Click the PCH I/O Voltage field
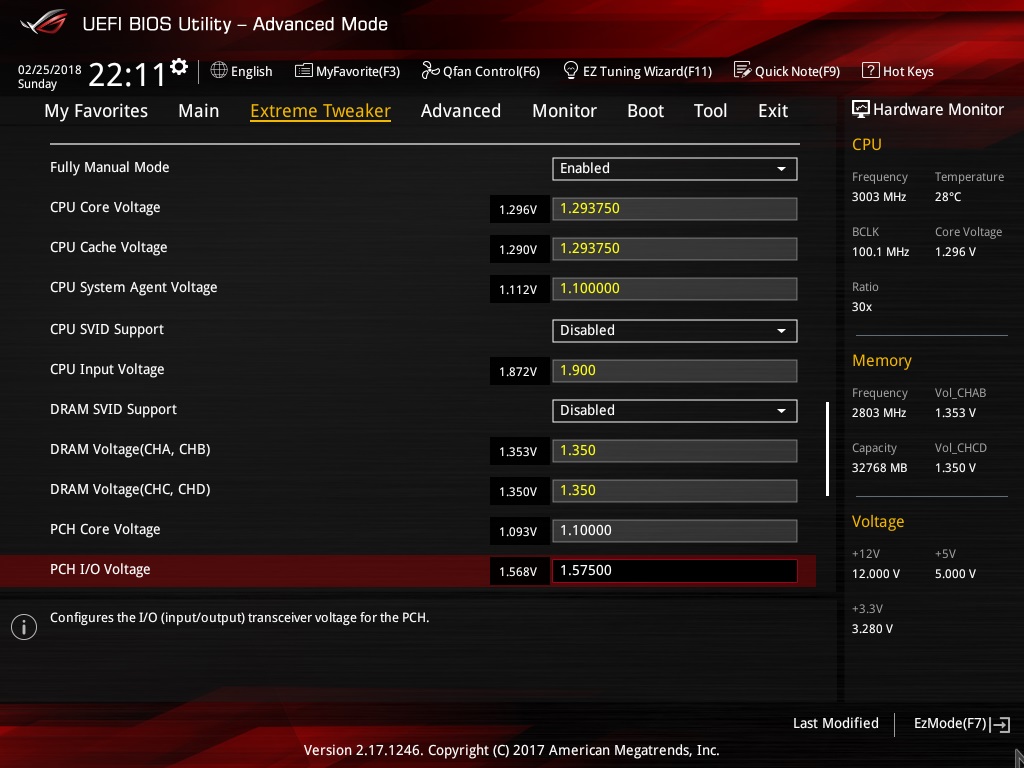Viewport: 1024px width, 768px height. (x=674, y=571)
